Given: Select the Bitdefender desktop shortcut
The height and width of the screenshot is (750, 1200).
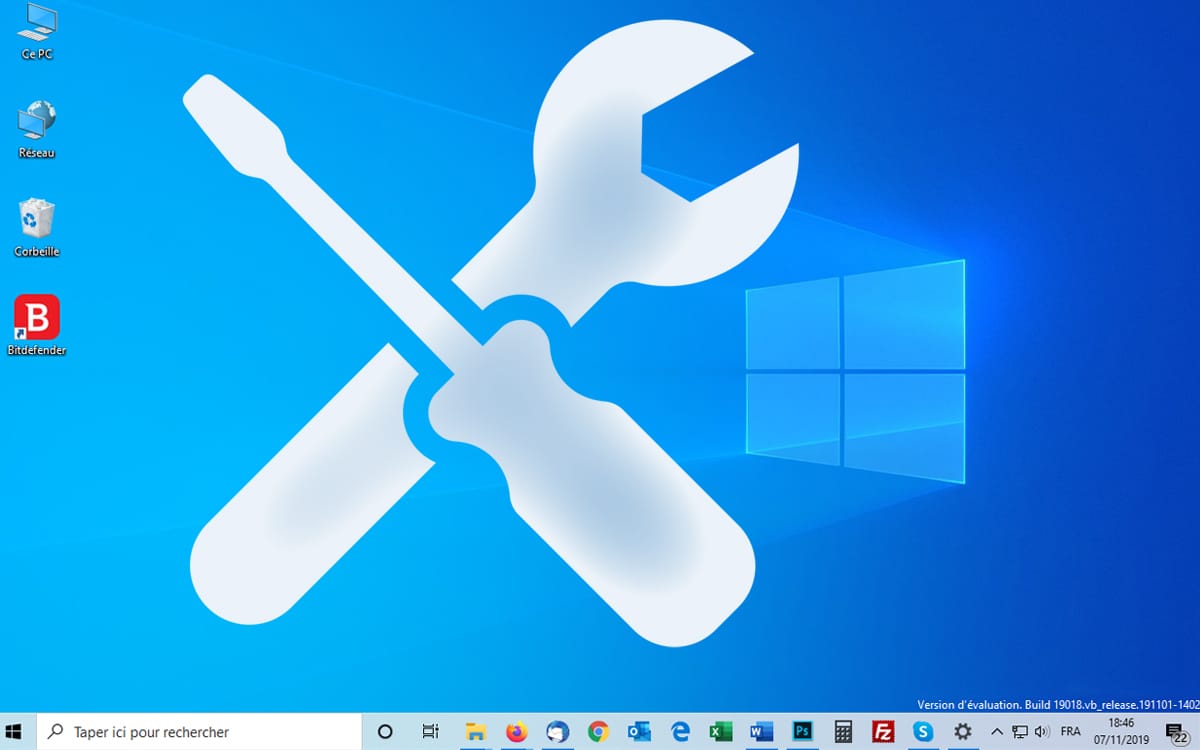Looking at the screenshot, I should [37, 325].
